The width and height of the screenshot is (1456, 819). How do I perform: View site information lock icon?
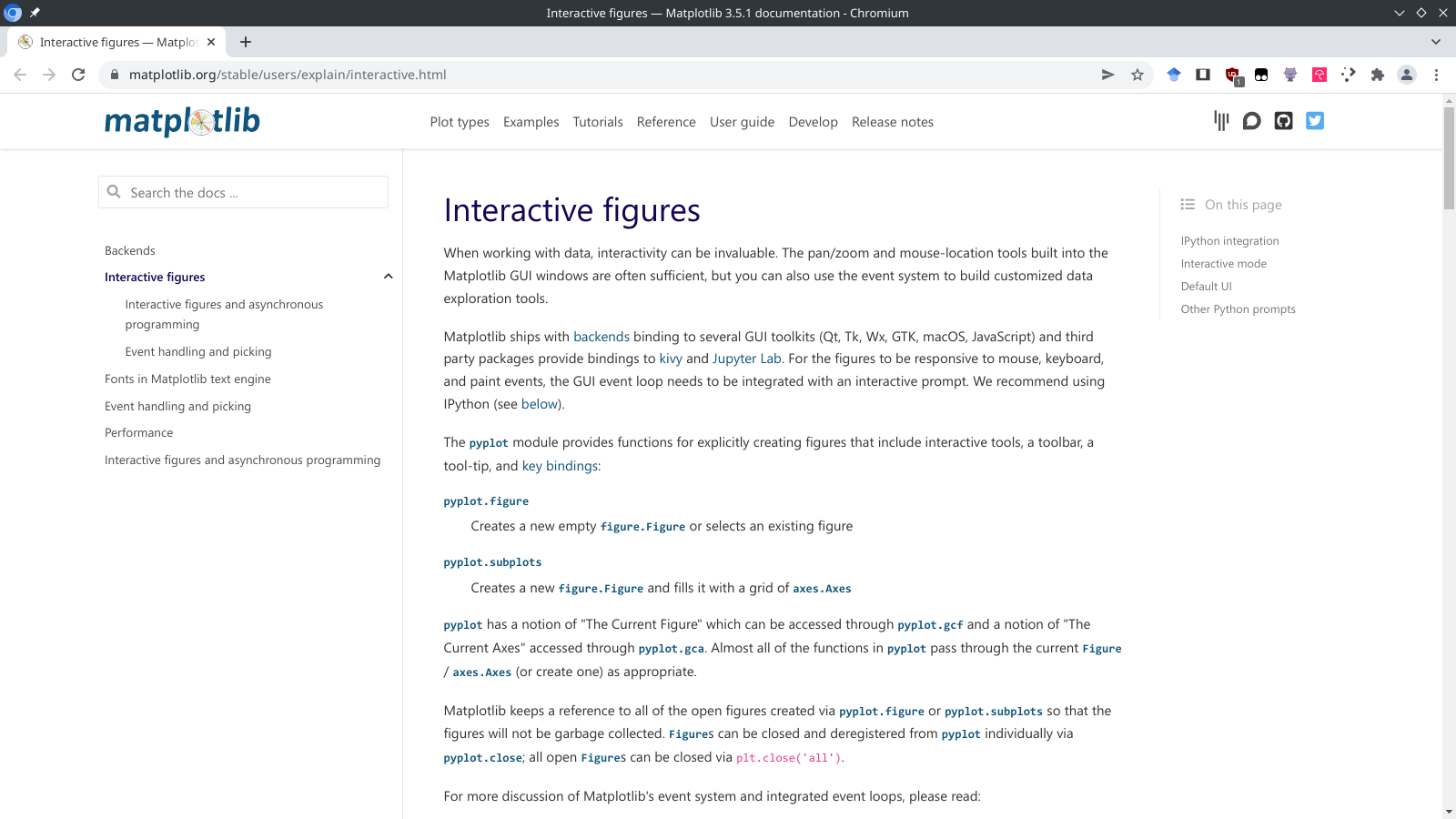point(114,75)
